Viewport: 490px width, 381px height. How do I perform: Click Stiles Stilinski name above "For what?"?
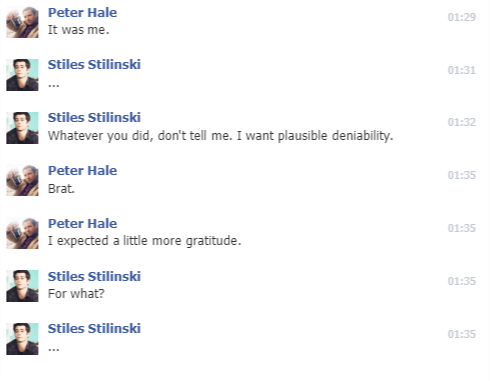[94, 276]
